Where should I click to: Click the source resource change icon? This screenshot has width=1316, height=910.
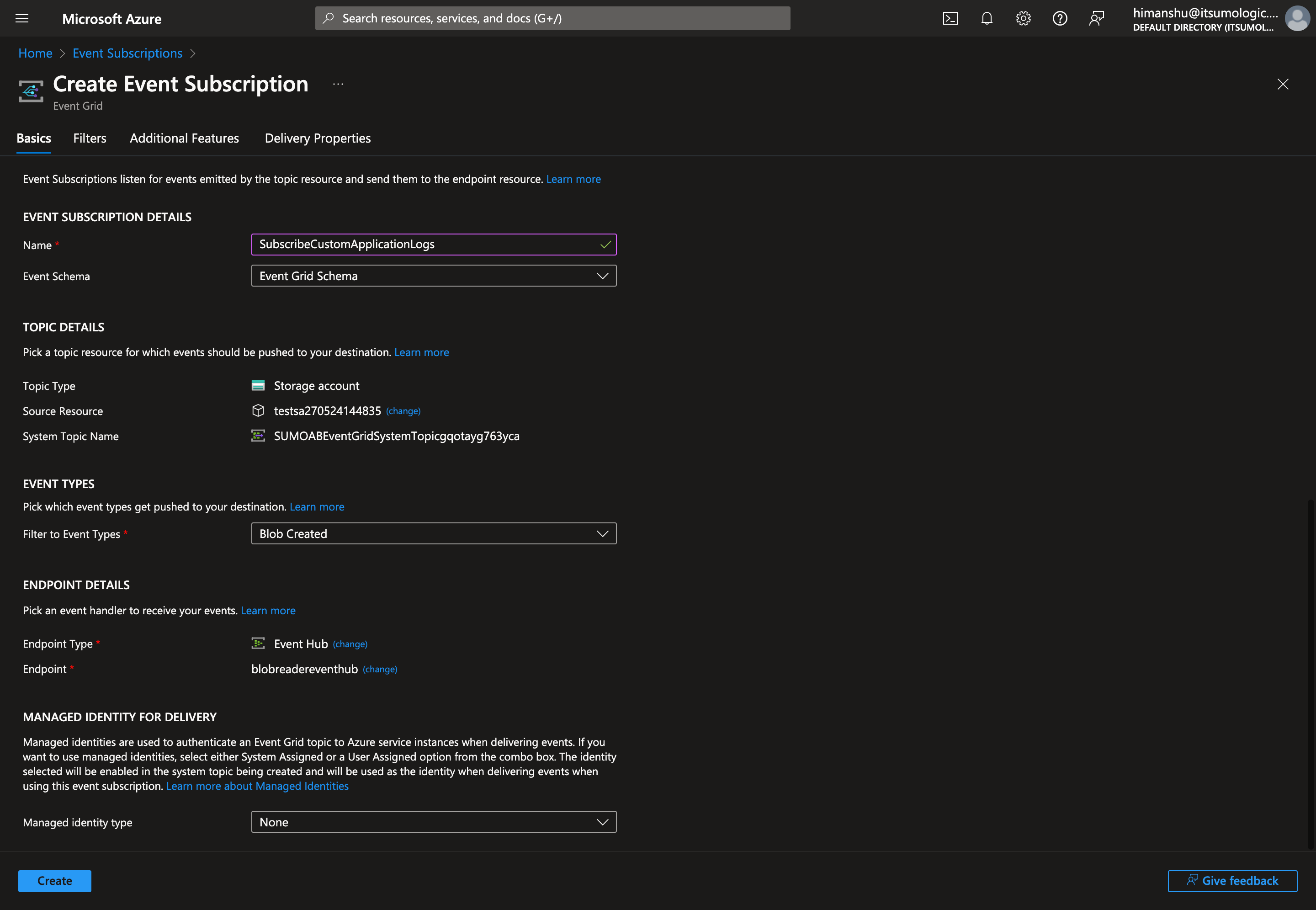tap(403, 411)
